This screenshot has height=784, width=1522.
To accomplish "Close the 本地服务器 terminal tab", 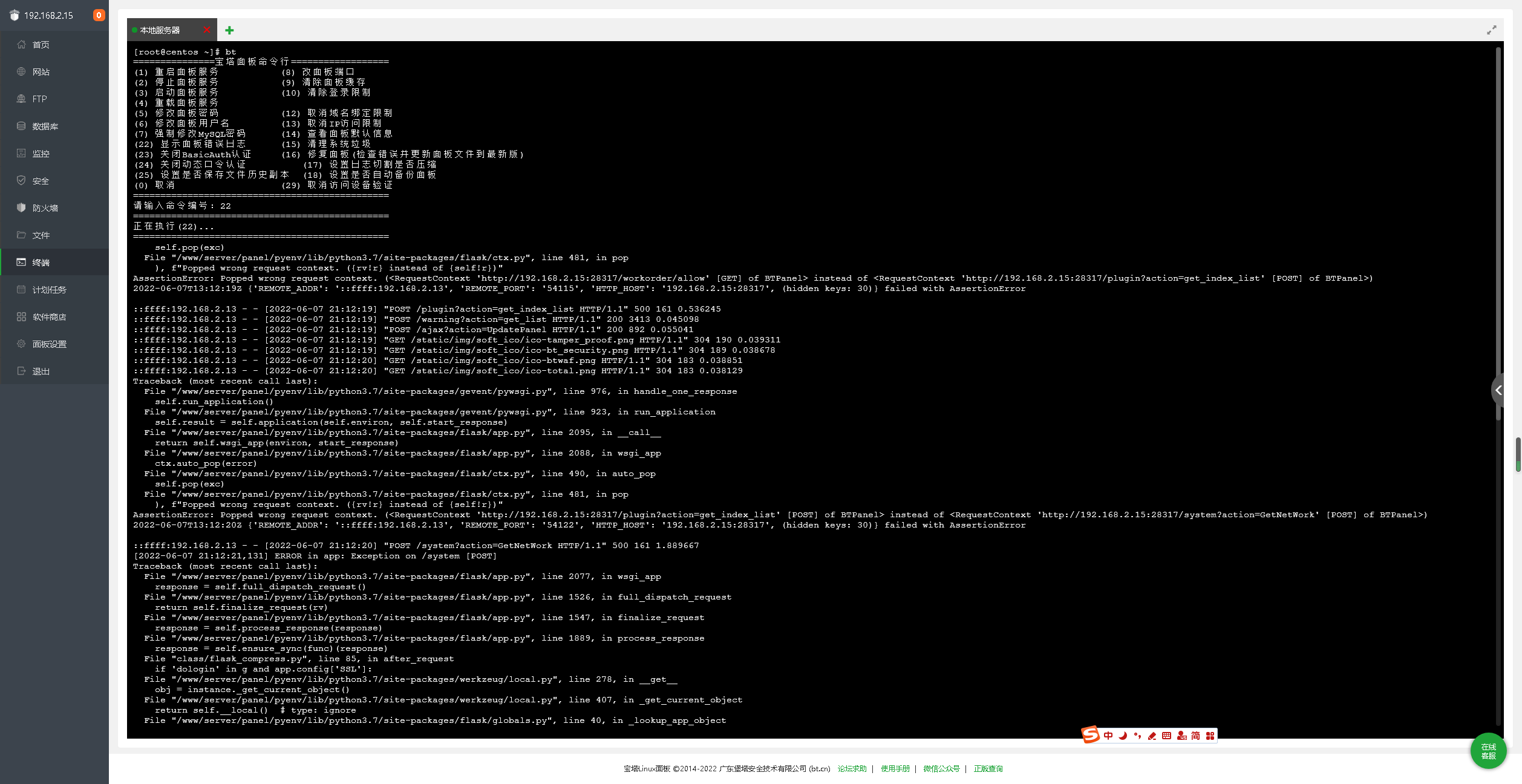I will (207, 30).
